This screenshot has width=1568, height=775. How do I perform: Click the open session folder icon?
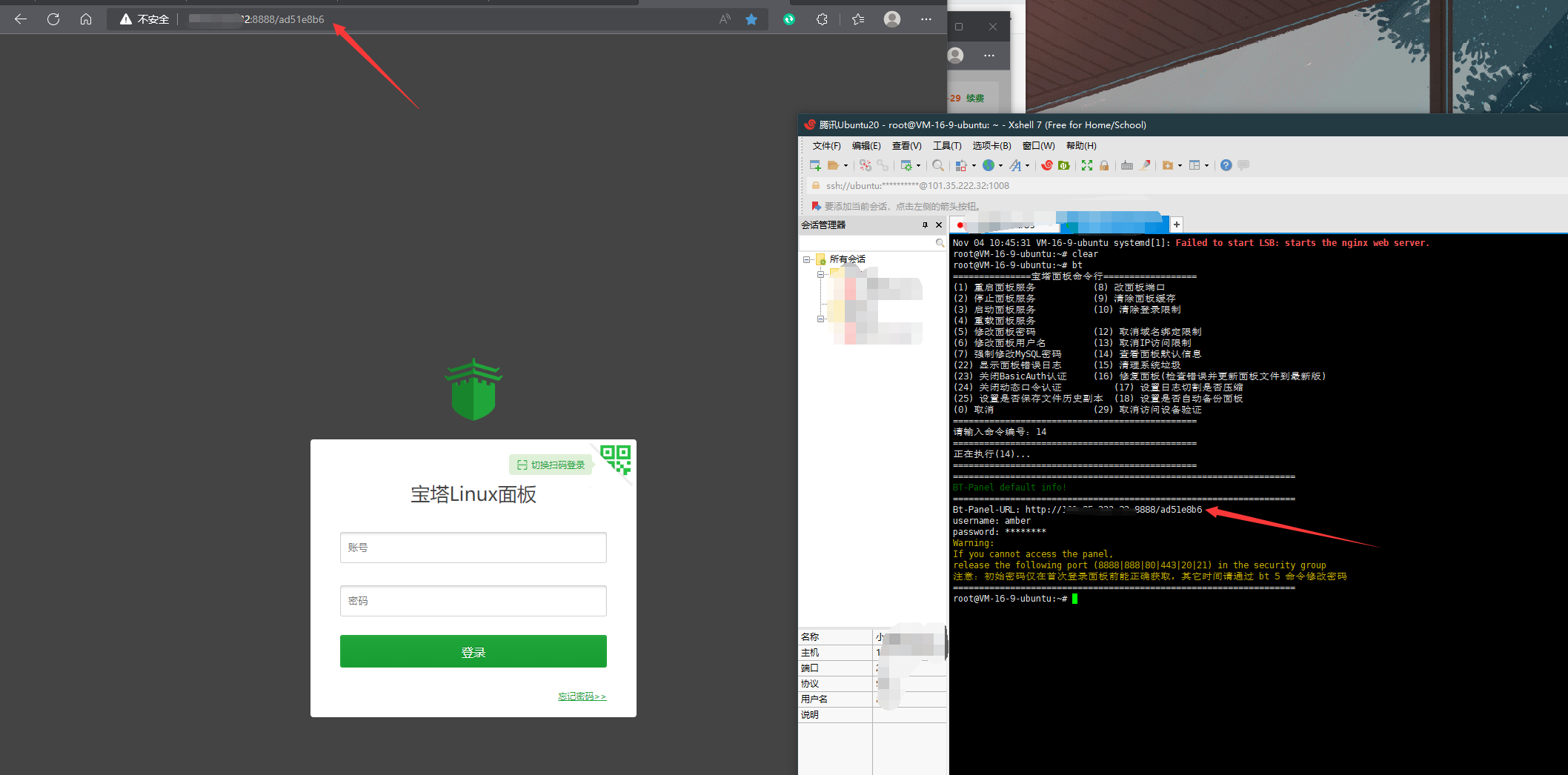[x=833, y=165]
